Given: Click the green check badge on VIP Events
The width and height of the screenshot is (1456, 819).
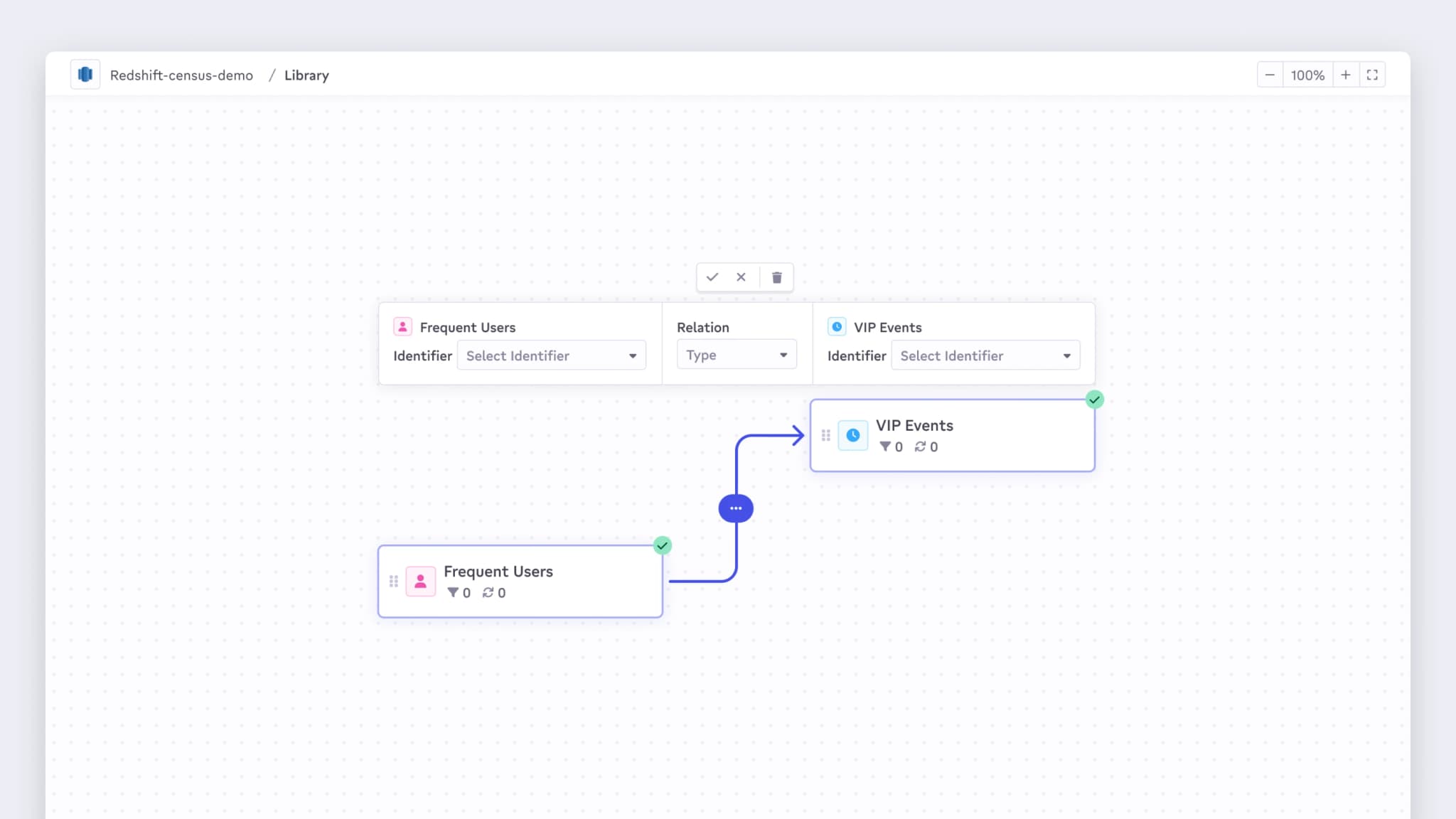Looking at the screenshot, I should pos(1095,400).
